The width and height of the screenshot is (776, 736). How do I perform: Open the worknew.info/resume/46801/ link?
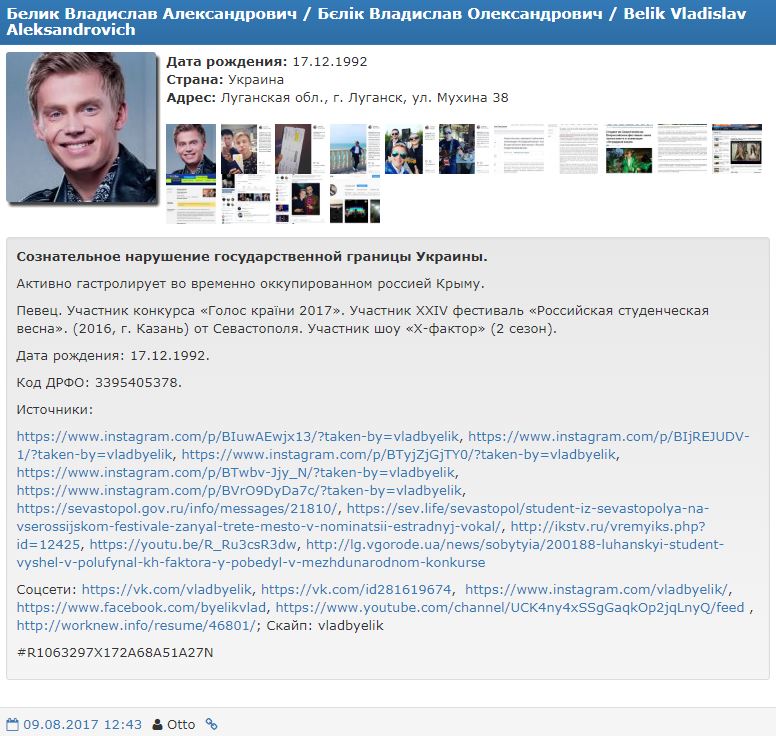(x=137, y=626)
